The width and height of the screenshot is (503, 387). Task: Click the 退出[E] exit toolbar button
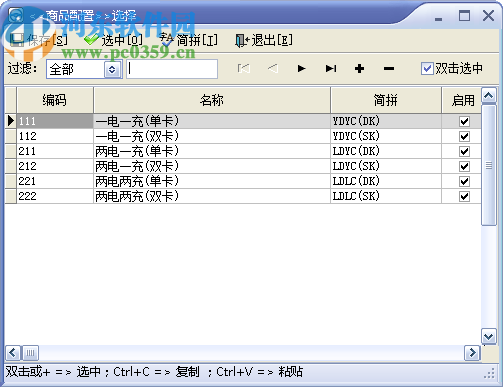point(264,40)
